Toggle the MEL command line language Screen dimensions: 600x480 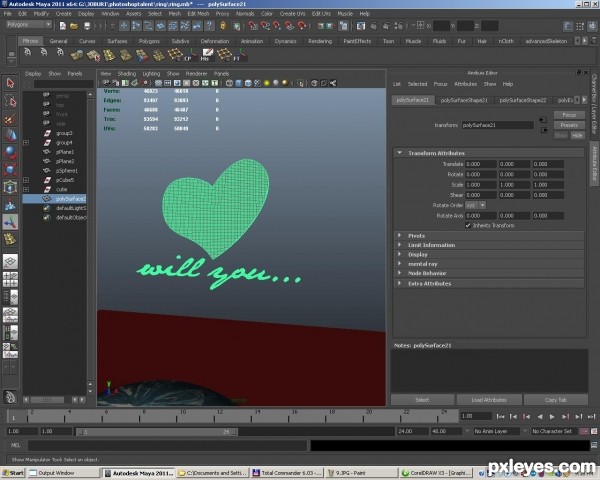pos(15,445)
